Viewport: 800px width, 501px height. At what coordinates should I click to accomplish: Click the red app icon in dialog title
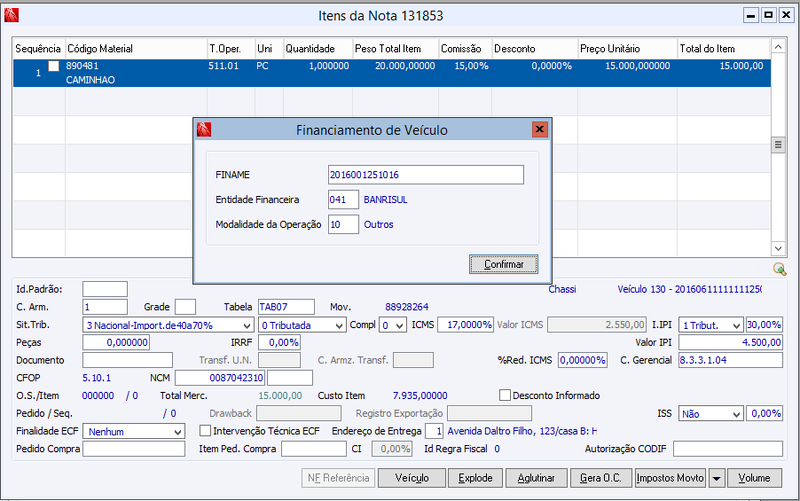(204, 130)
